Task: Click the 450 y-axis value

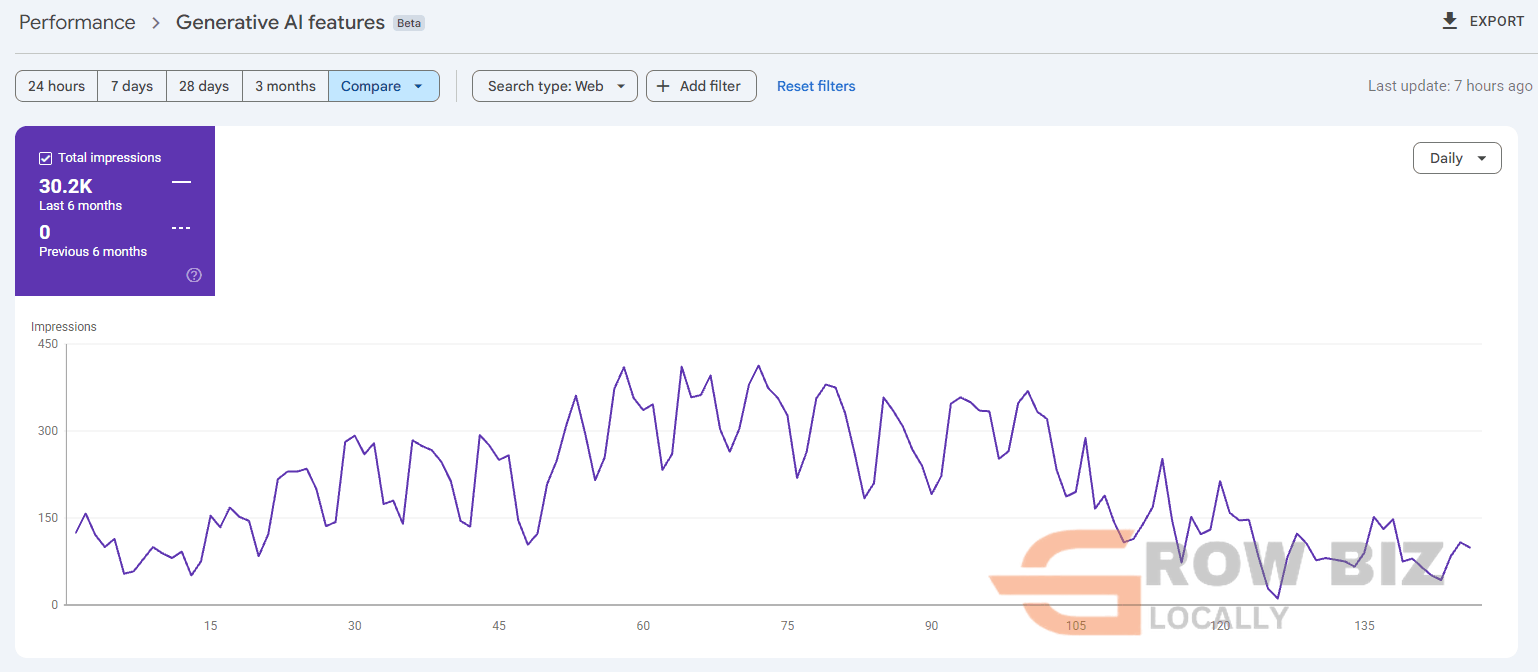Action: 48,344
